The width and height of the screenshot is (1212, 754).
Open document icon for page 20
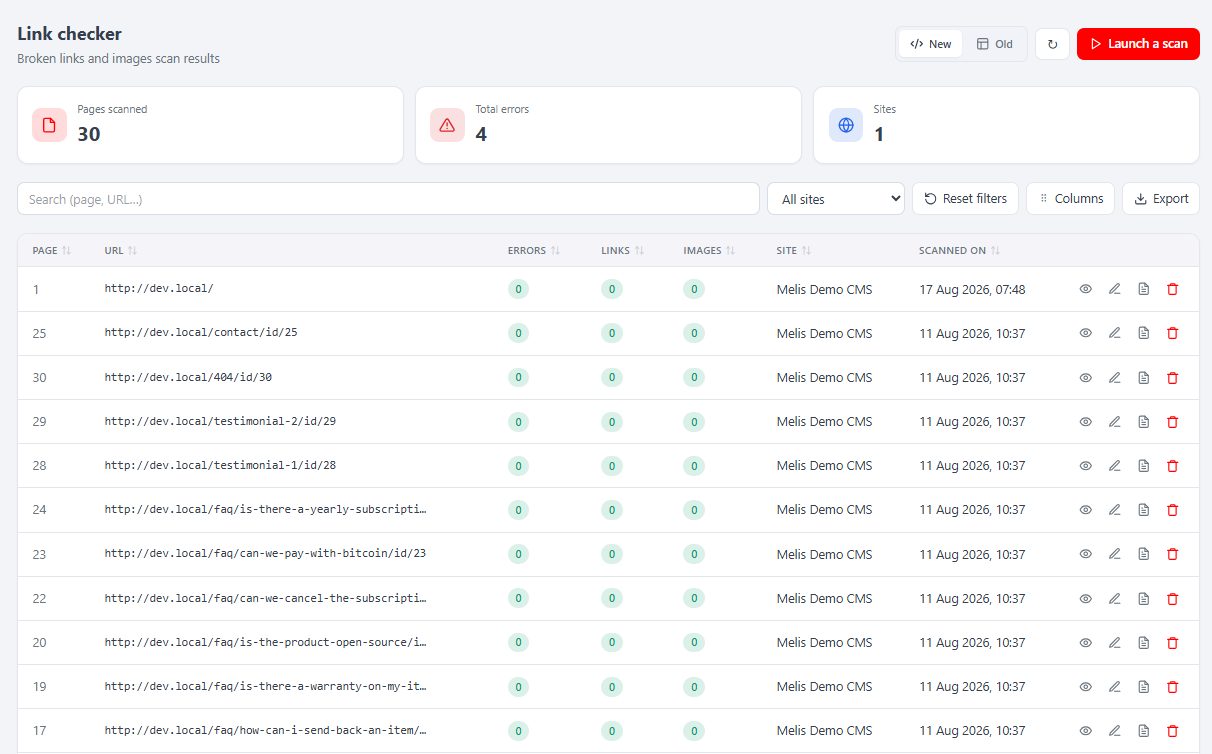tap(1144, 643)
